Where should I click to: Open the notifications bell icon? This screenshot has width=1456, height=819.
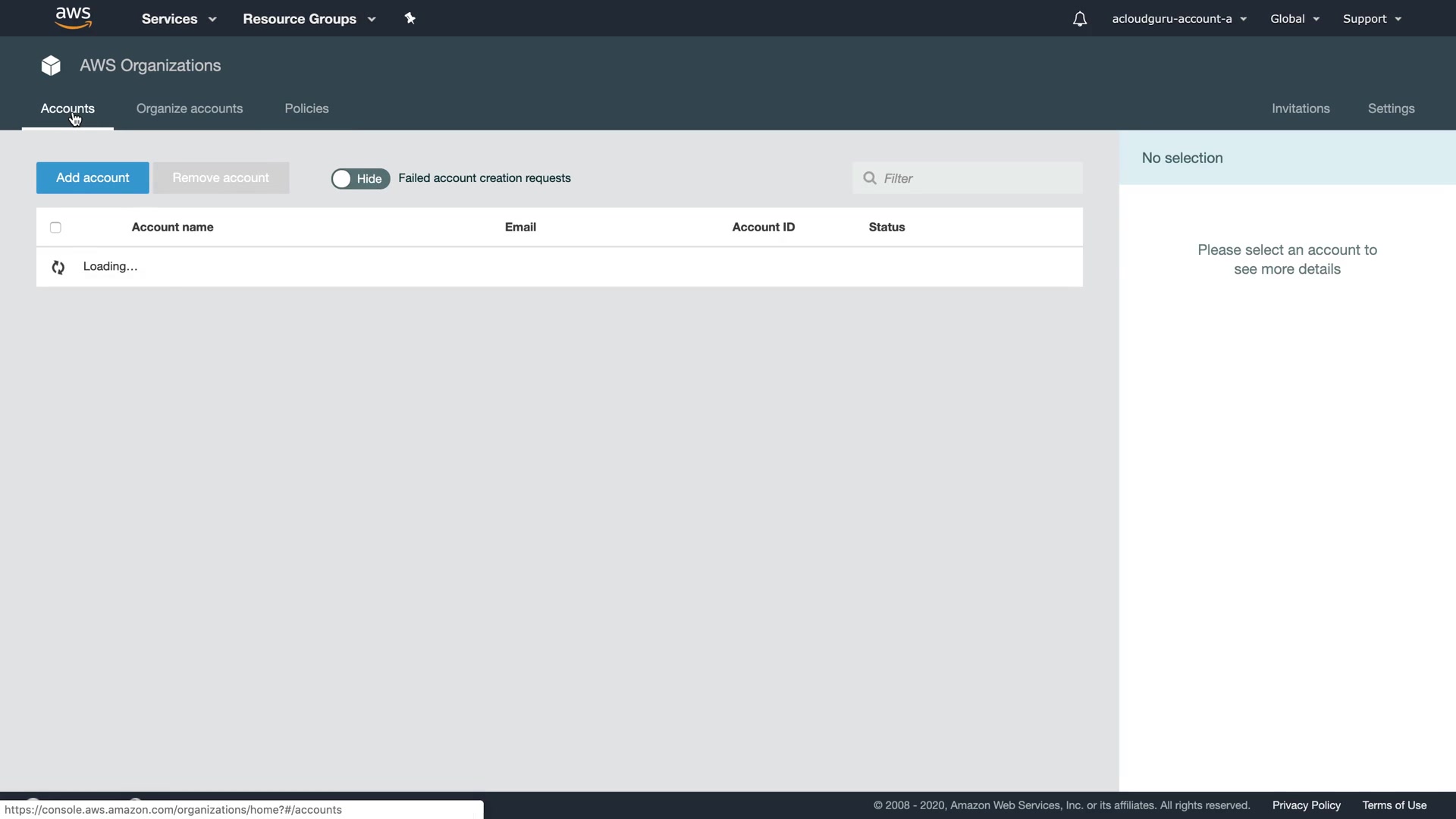(1080, 19)
